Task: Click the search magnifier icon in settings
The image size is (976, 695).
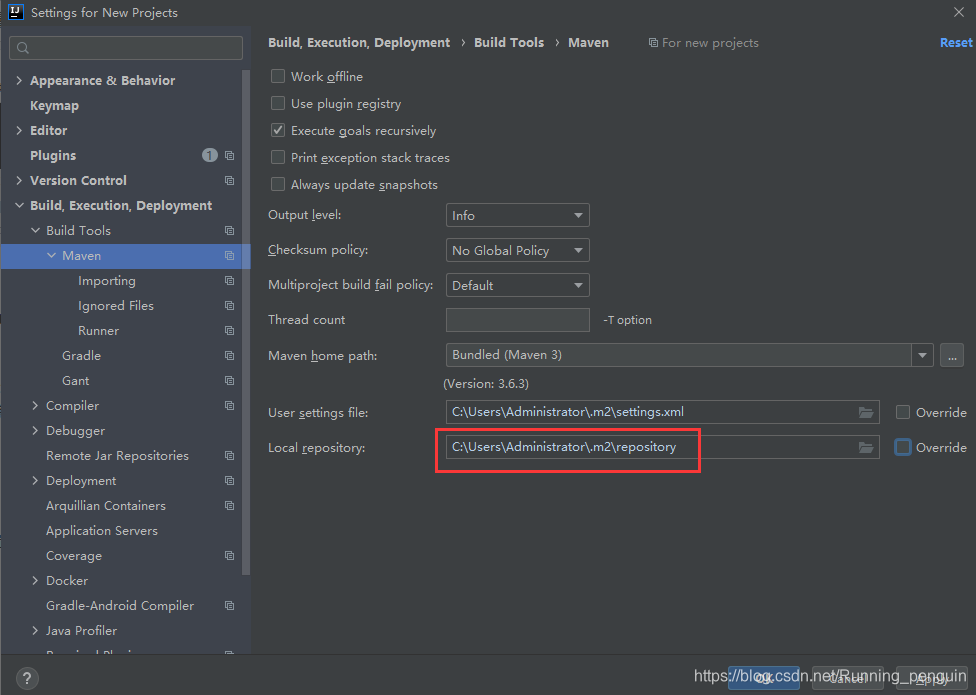Action: click(x=23, y=48)
